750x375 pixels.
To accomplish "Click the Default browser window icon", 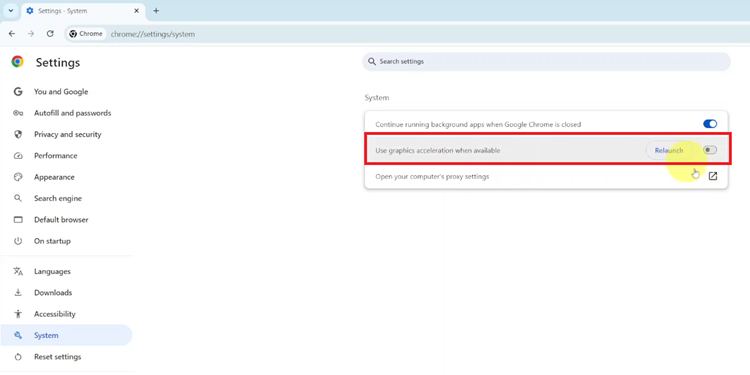I will coord(18,220).
